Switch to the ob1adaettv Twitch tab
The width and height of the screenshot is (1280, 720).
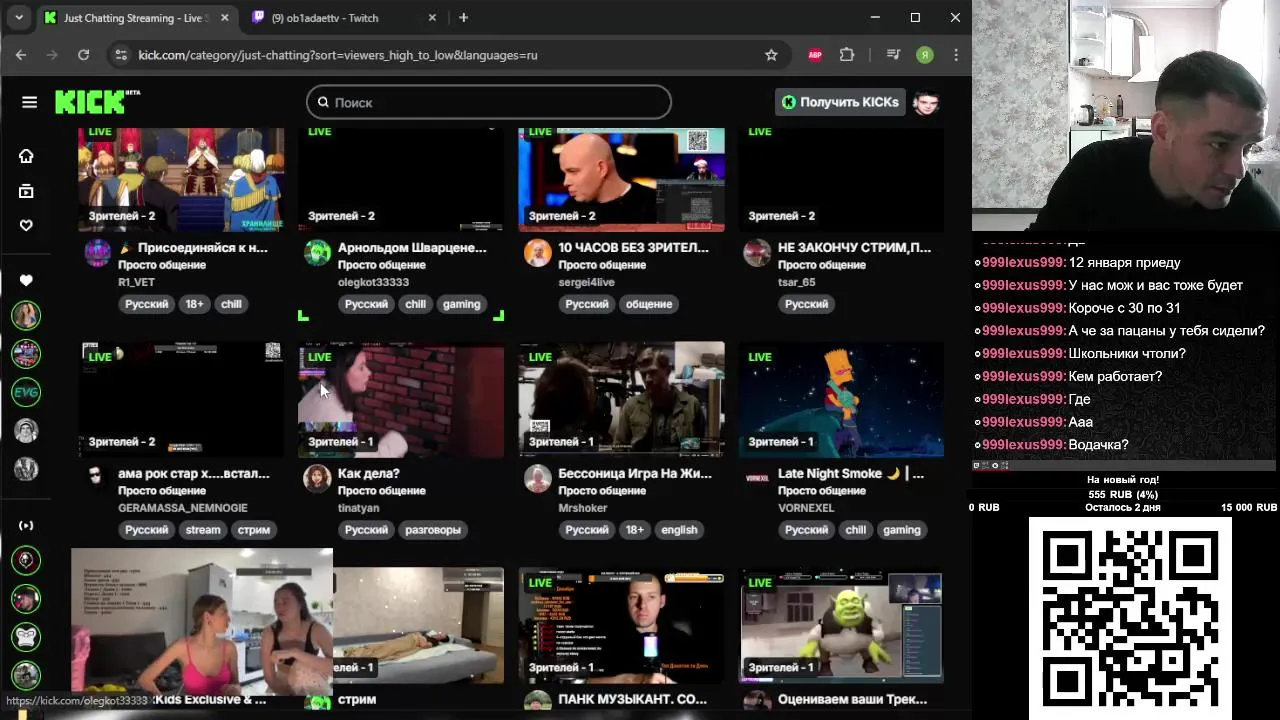pyautogui.click(x=342, y=18)
